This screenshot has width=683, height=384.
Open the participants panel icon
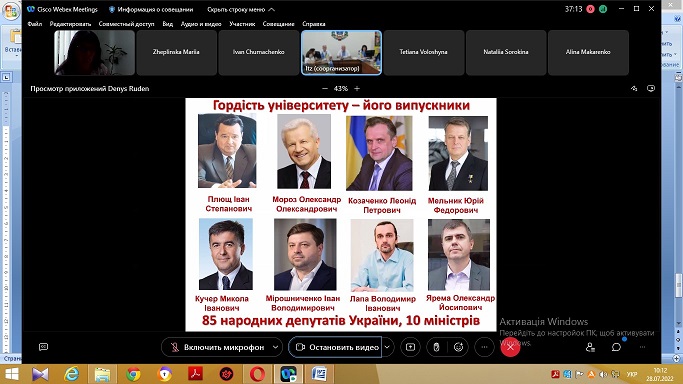[x=590, y=347]
